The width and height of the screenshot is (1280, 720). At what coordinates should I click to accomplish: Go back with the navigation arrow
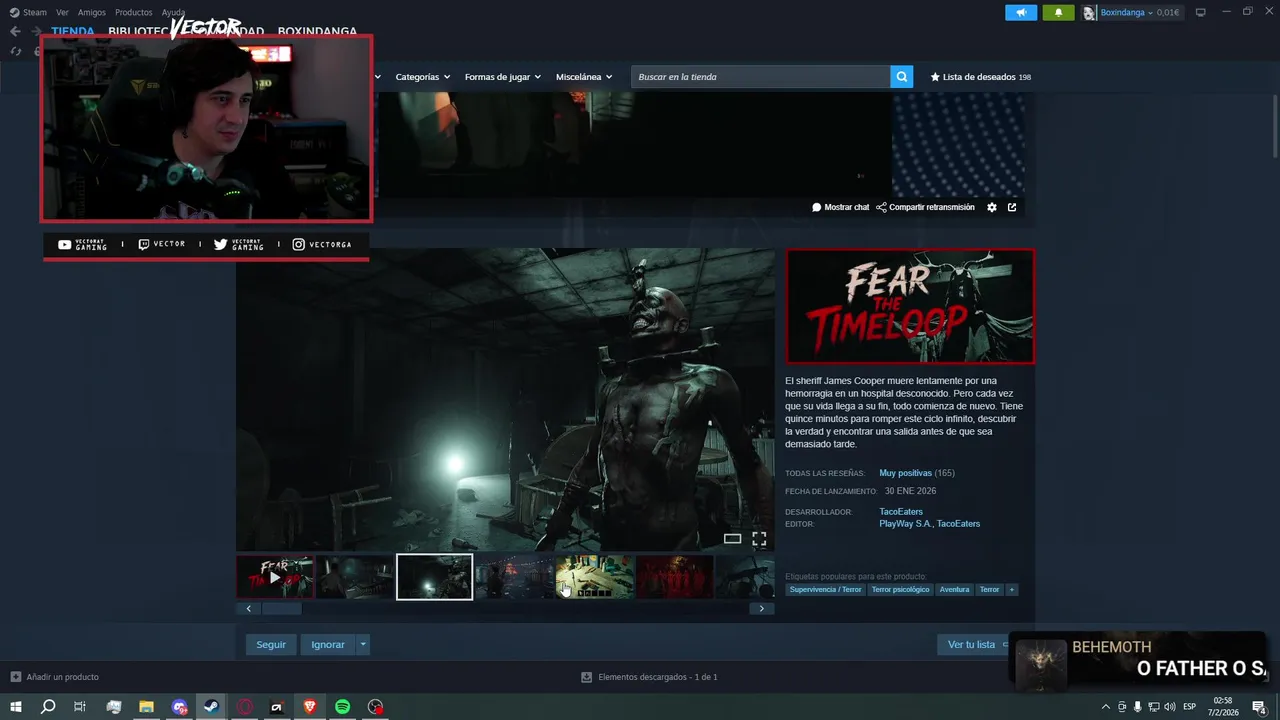(15, 31)
